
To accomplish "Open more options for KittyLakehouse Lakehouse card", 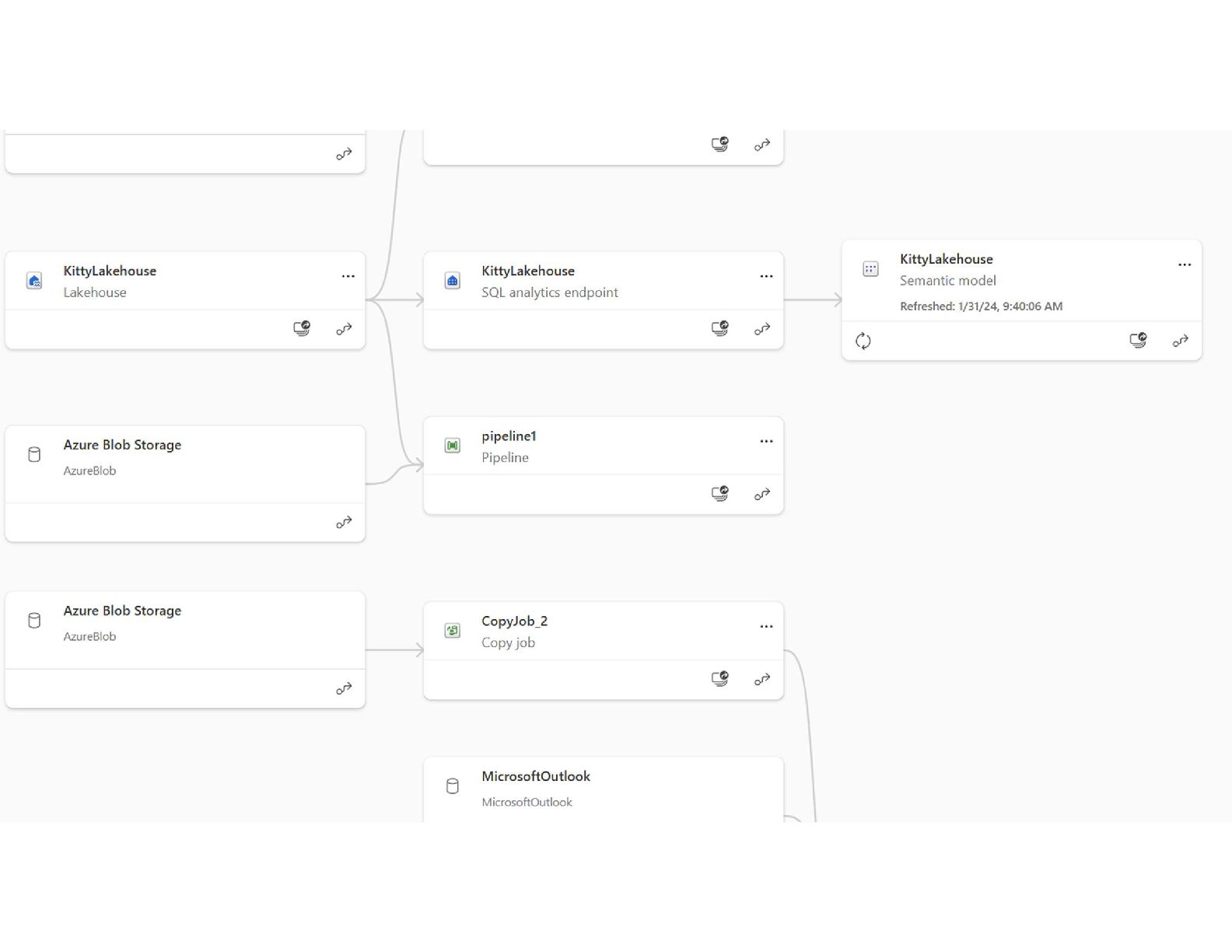I will [348, 276].
